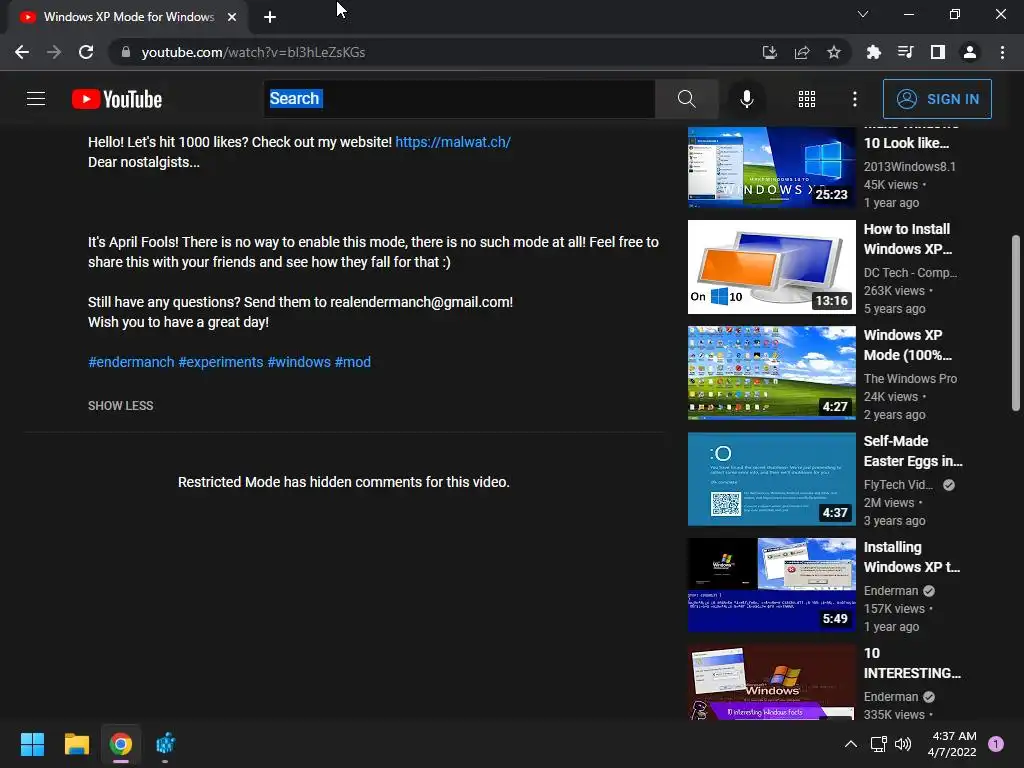The height and width of the screenshot is (768, 1024).
Task: Click 'Installing Windows XP t...' title
Action: point(912,557)
